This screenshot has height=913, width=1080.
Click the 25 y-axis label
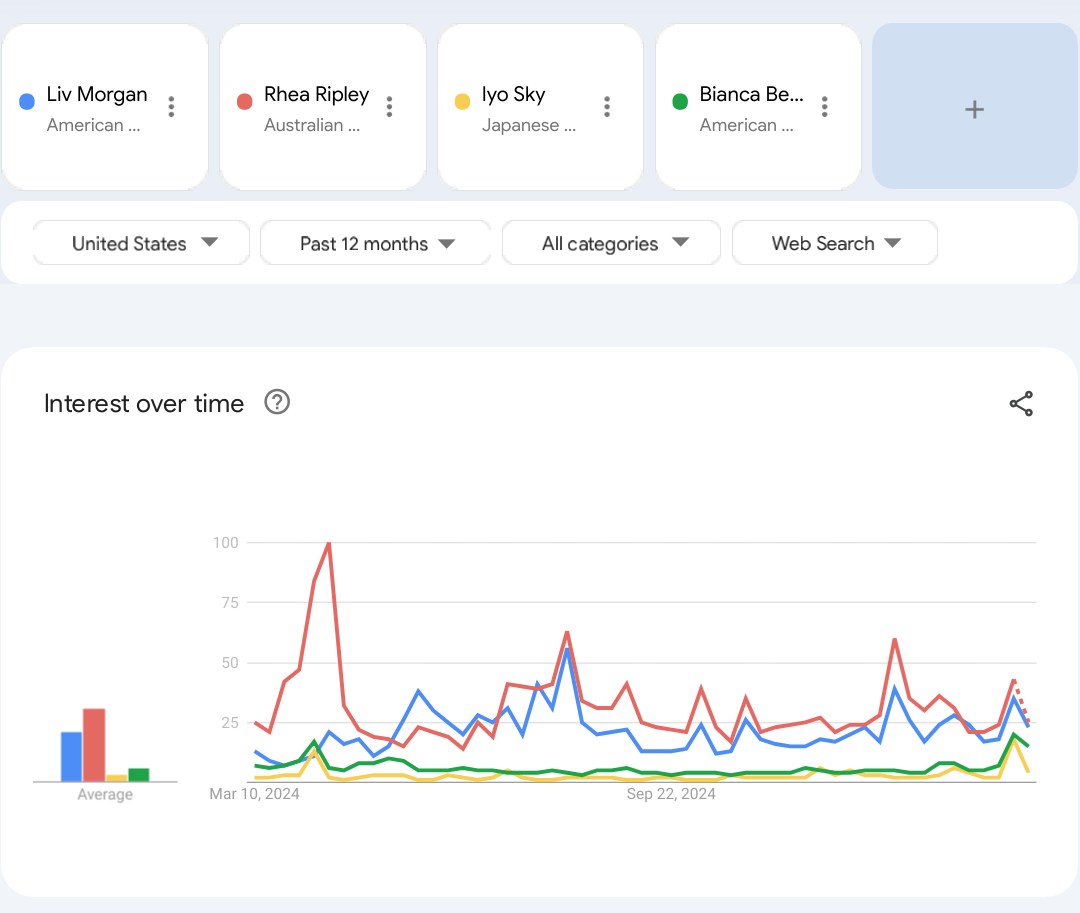tap(230, 722)
